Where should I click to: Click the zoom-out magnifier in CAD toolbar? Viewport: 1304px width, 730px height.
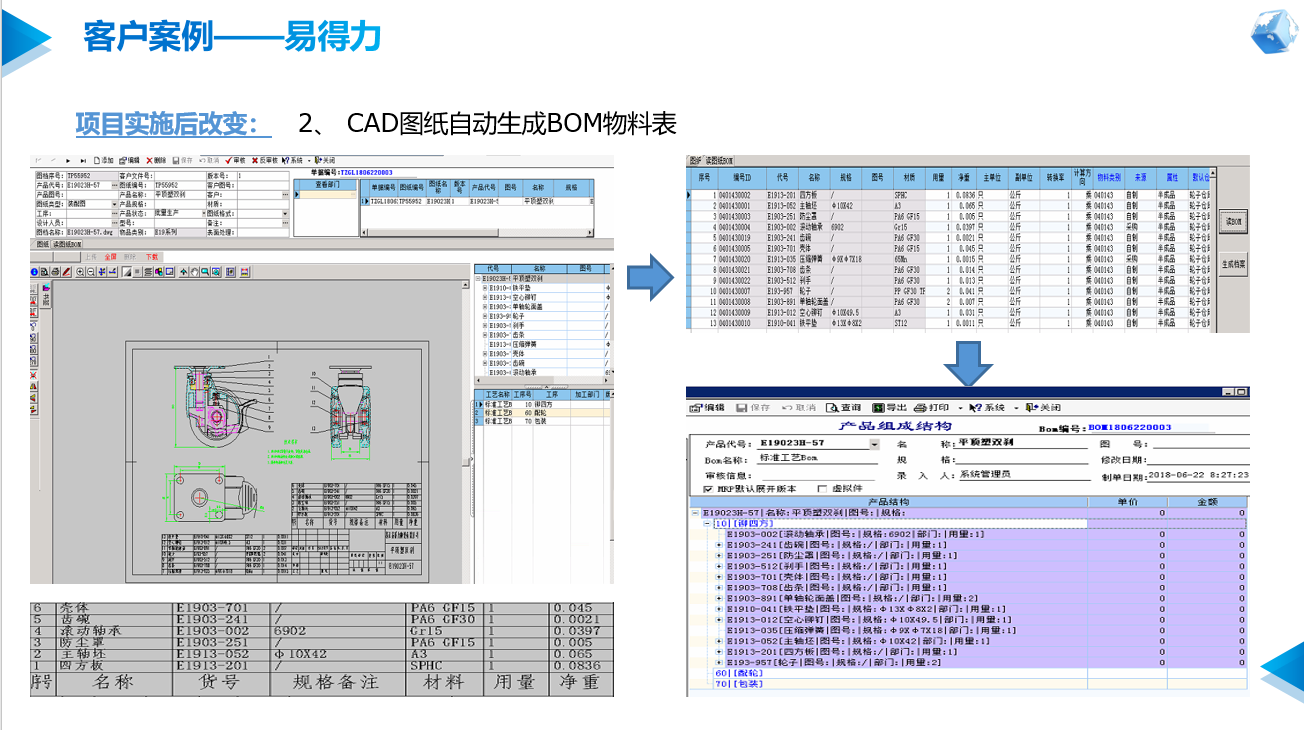click(x=91, y=272)
